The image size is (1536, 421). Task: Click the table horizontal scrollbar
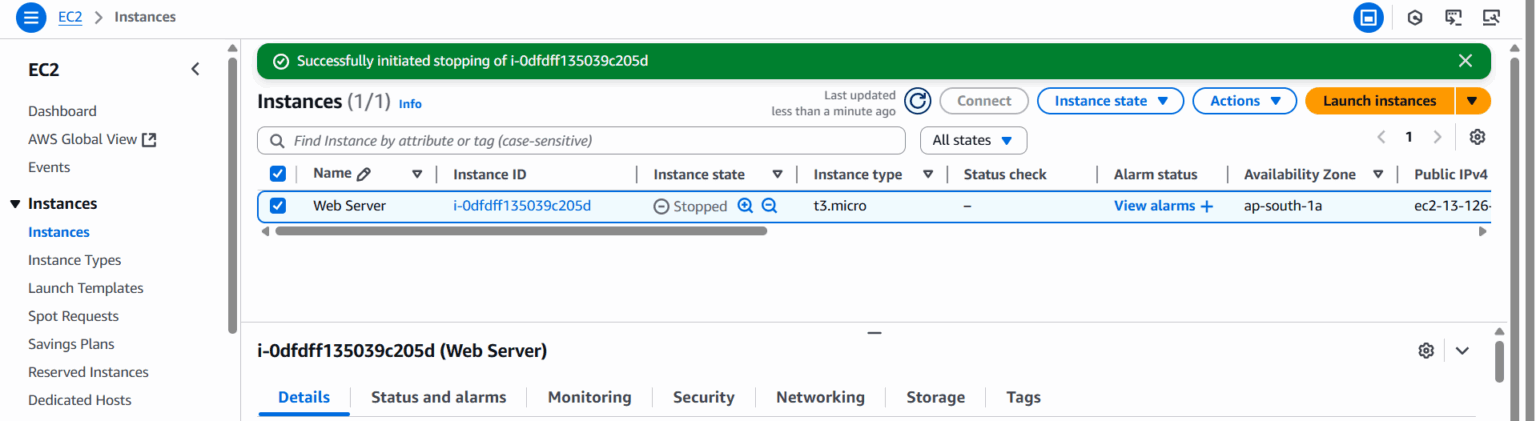tap(521, 231)
